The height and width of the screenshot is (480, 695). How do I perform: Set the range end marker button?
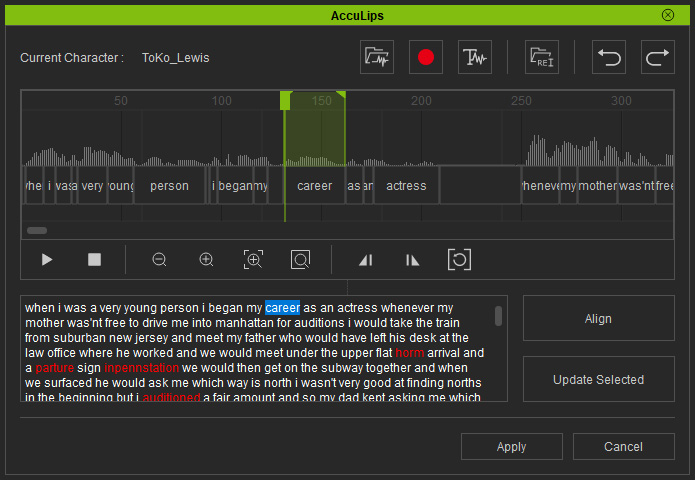(412, 260)
